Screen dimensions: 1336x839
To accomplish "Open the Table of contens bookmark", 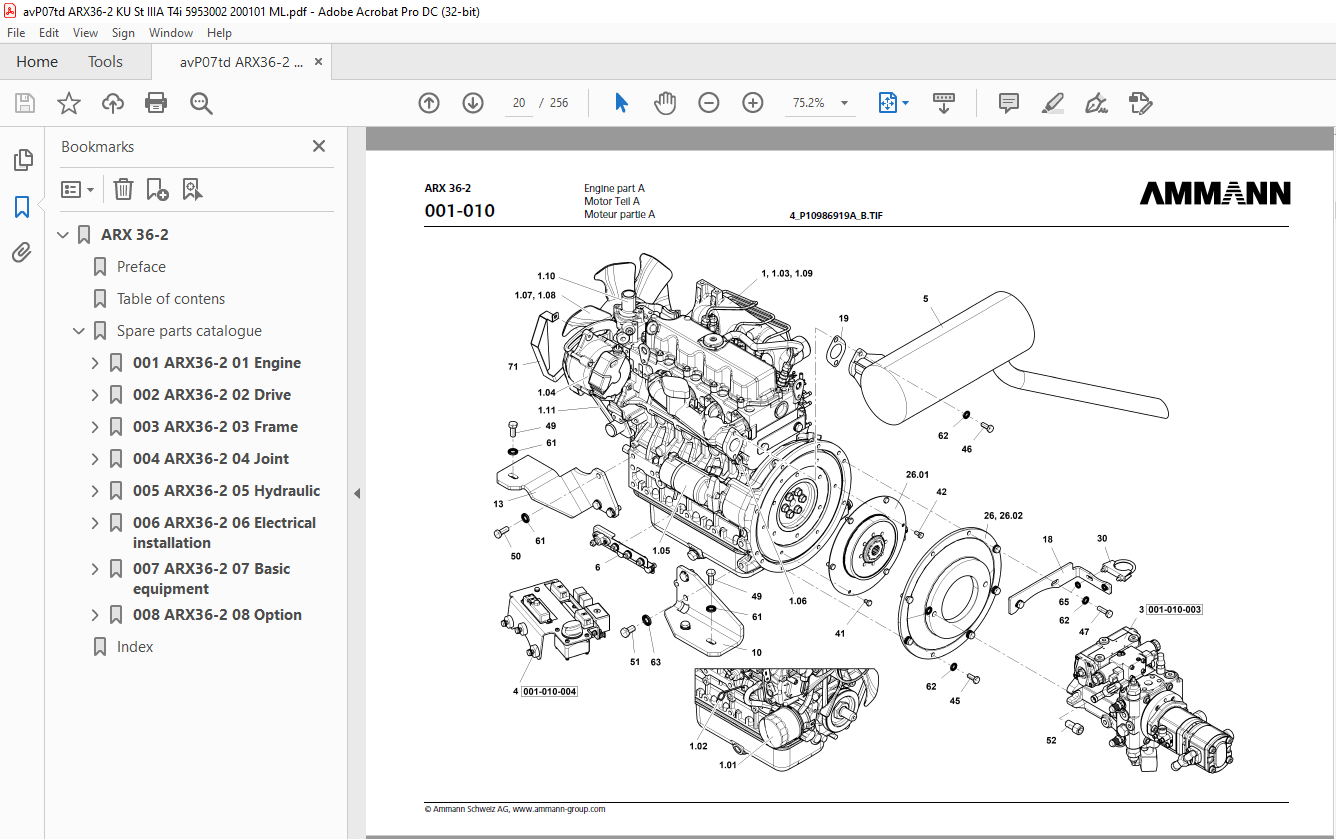I will pyautogui.click(x=171, y=299).
